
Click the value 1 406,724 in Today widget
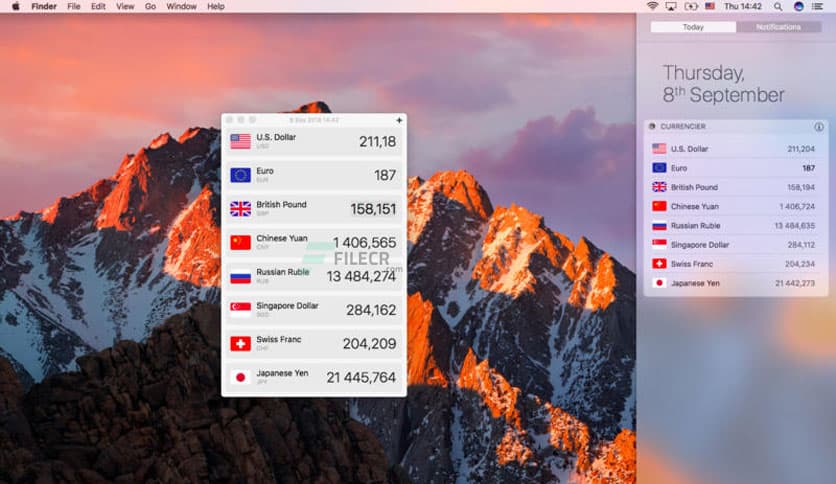tap(797, 207)
